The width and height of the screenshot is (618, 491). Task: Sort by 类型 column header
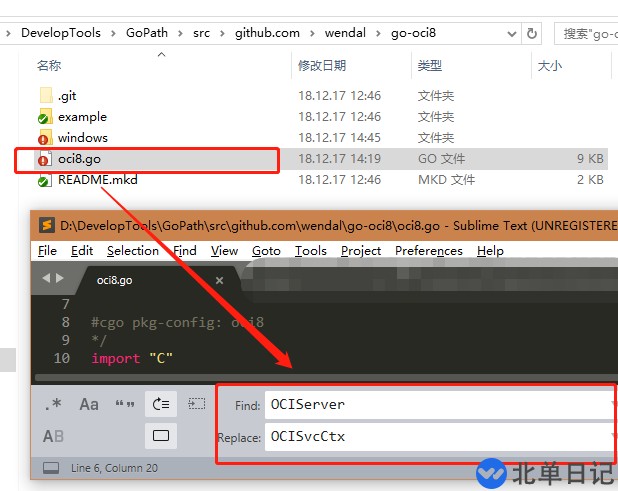pyautogui.click(x=430, y=65)
